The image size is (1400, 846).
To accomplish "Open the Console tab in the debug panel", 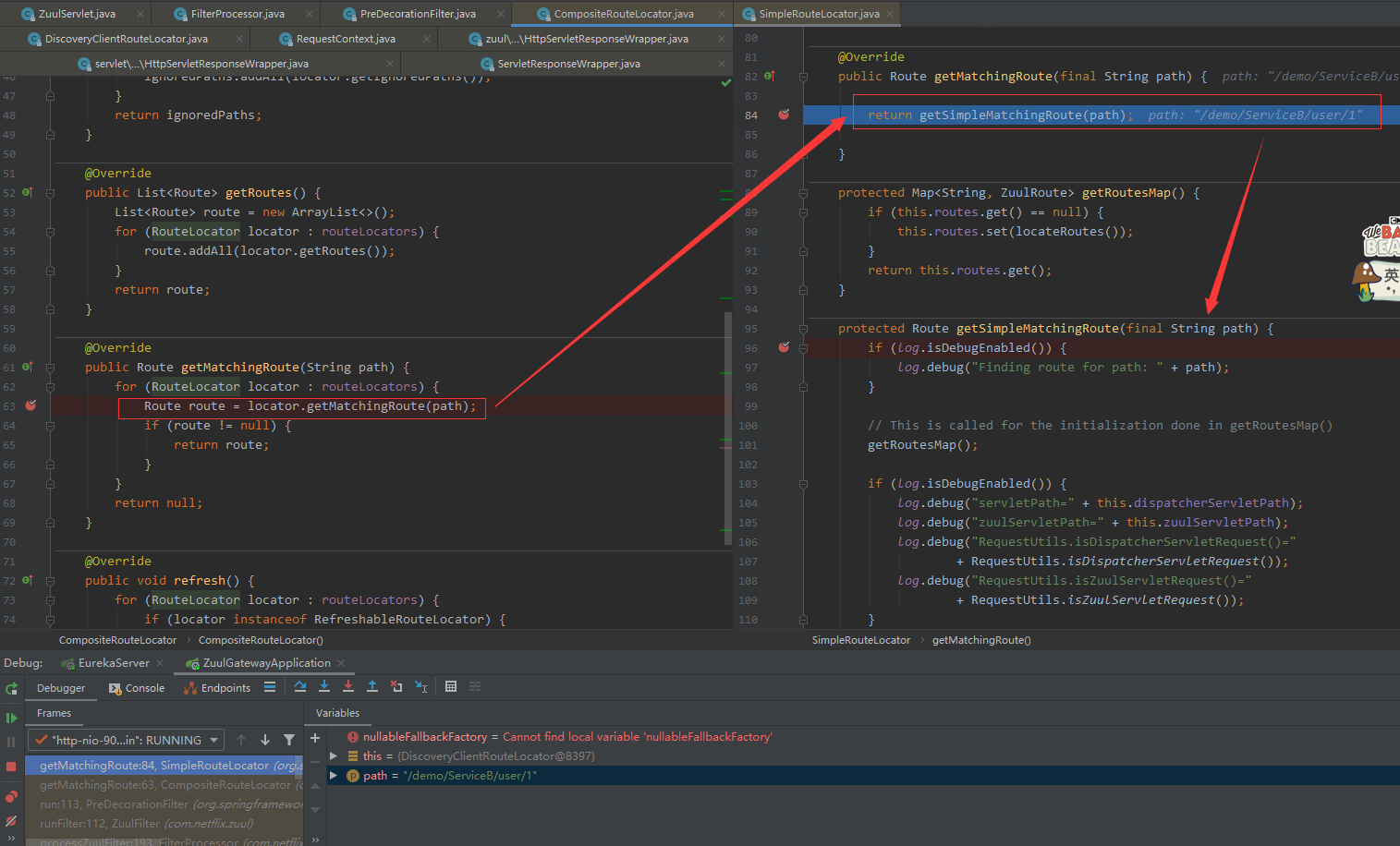I will click(137, 688).
